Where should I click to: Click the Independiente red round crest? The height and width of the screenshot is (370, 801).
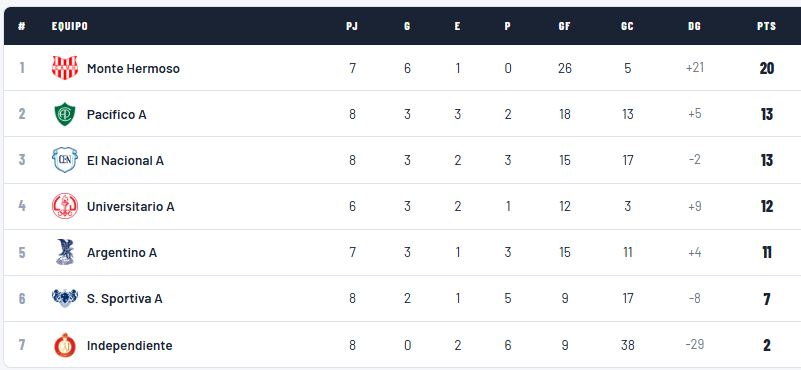pos(65,345)
